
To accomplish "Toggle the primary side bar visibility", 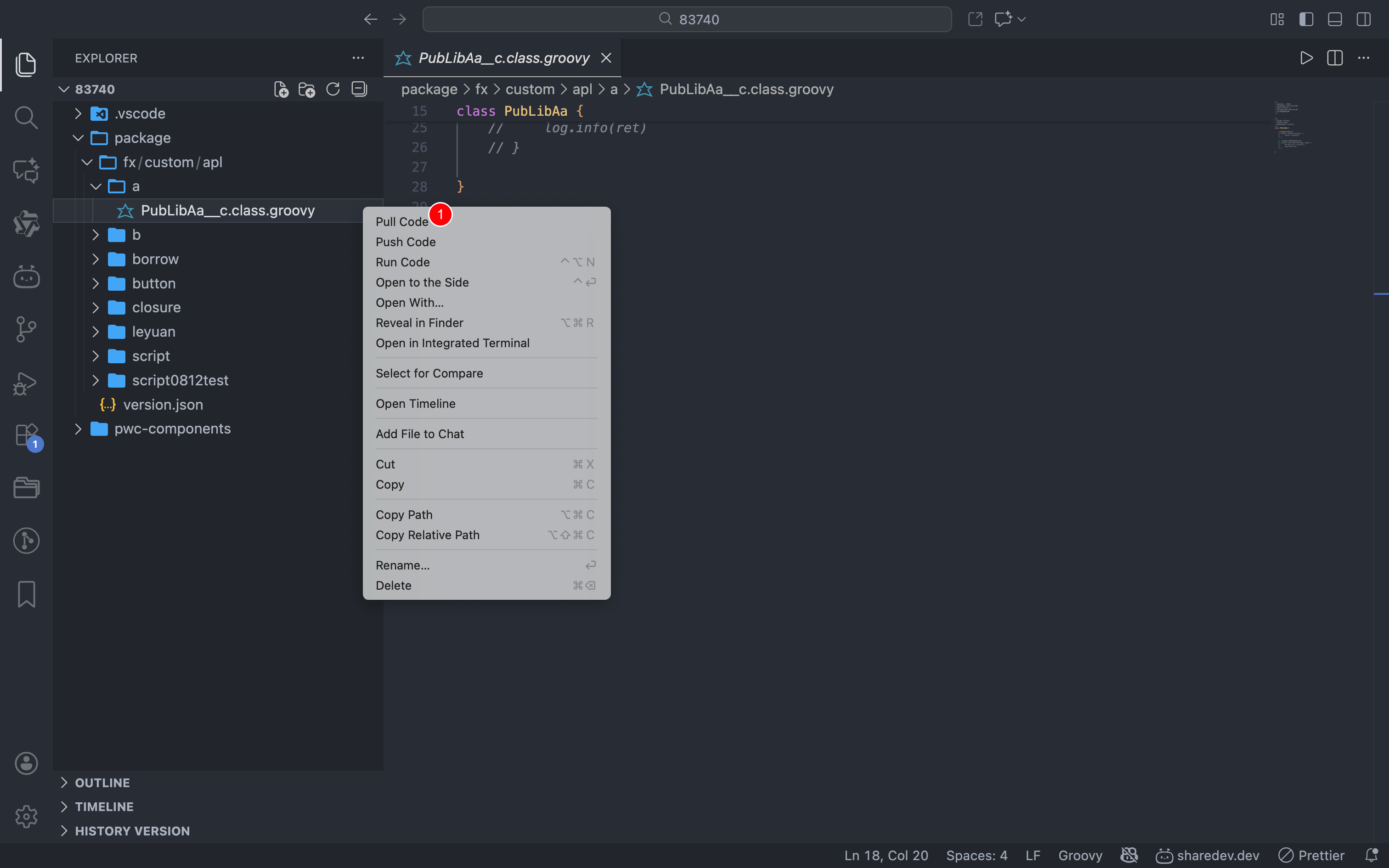I will coord(1306,19).
